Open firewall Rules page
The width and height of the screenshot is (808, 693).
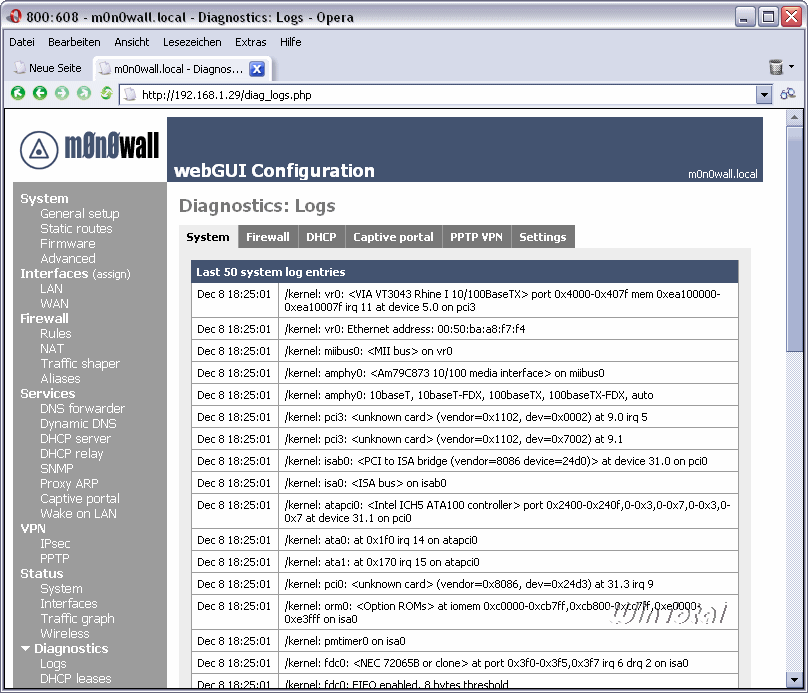pyautogui.click(x=56, y=333)
